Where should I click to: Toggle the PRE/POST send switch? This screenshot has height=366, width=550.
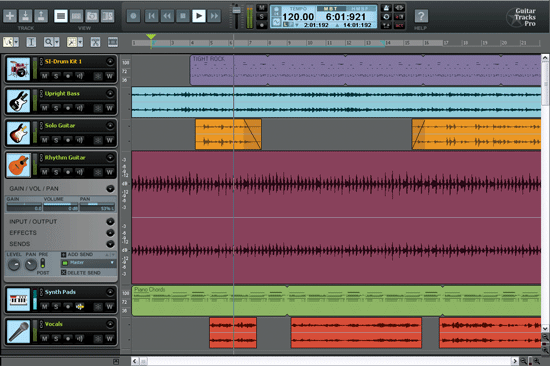[x=42, y=263]
